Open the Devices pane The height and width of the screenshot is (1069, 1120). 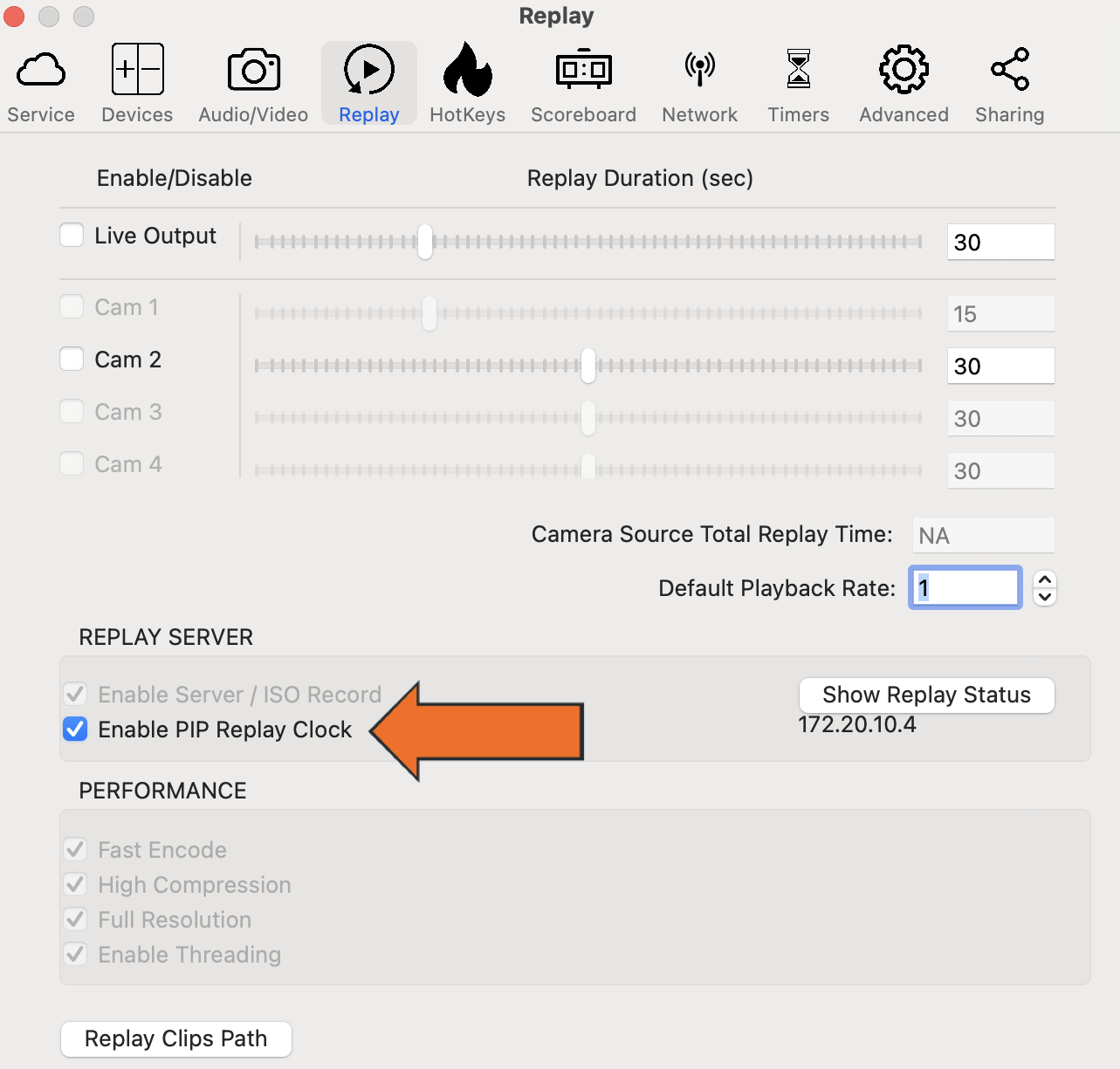coord(137,85)
